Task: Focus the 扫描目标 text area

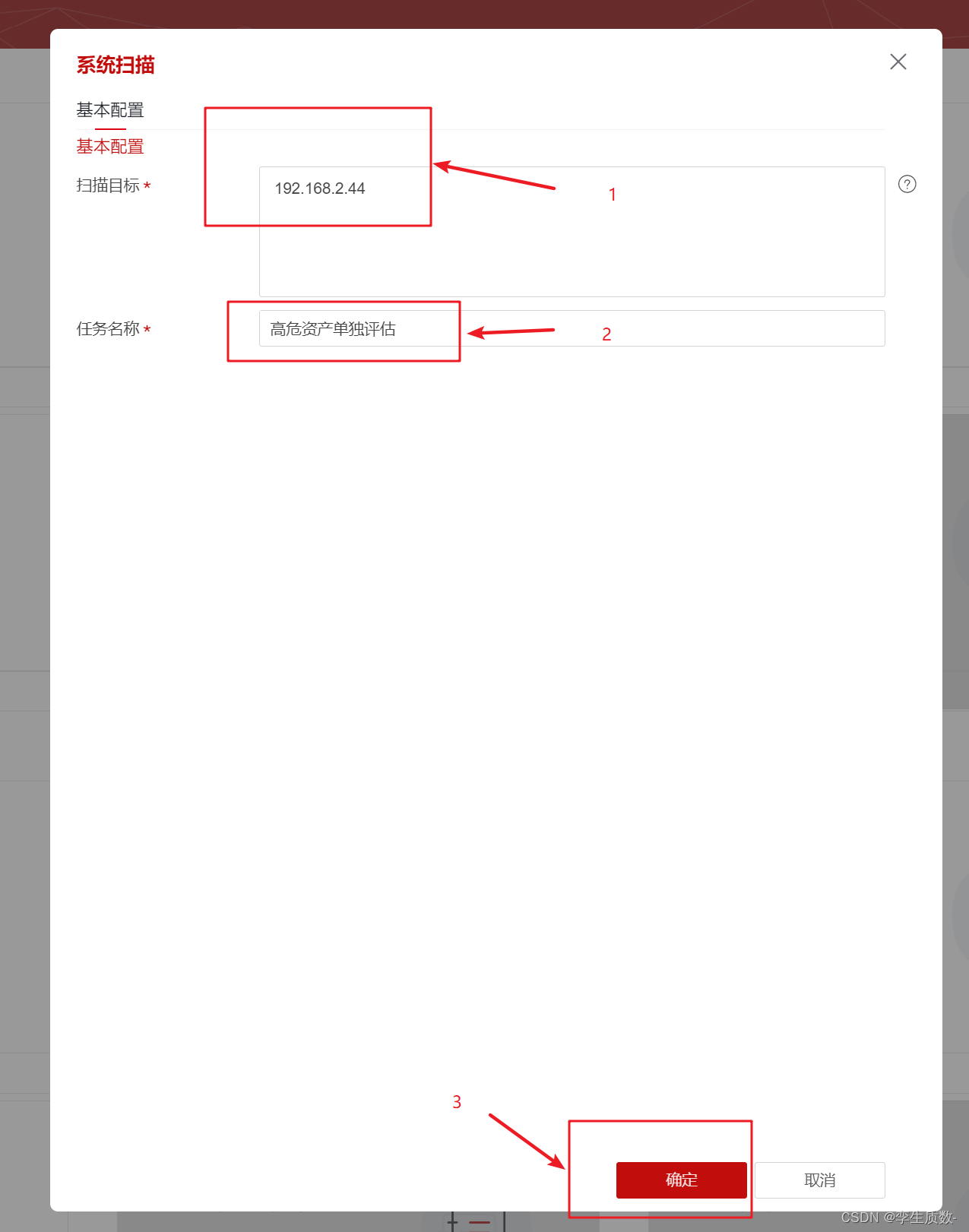Action: (x=572, y=232)
